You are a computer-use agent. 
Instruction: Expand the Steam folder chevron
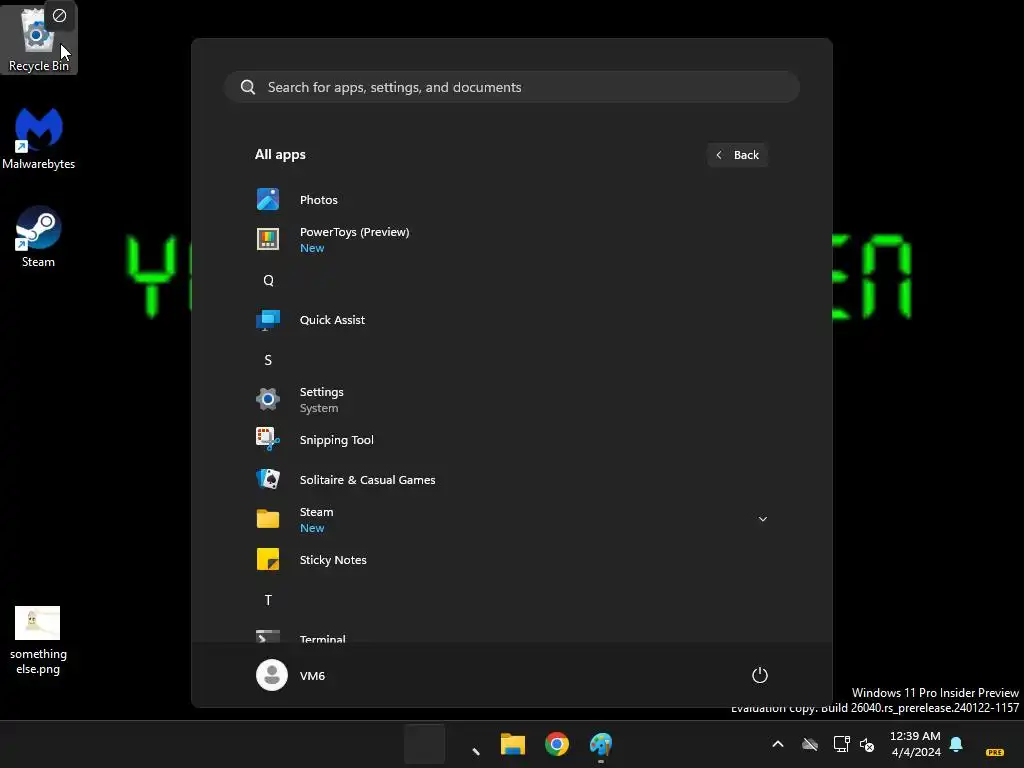click(x=762, y=519)
